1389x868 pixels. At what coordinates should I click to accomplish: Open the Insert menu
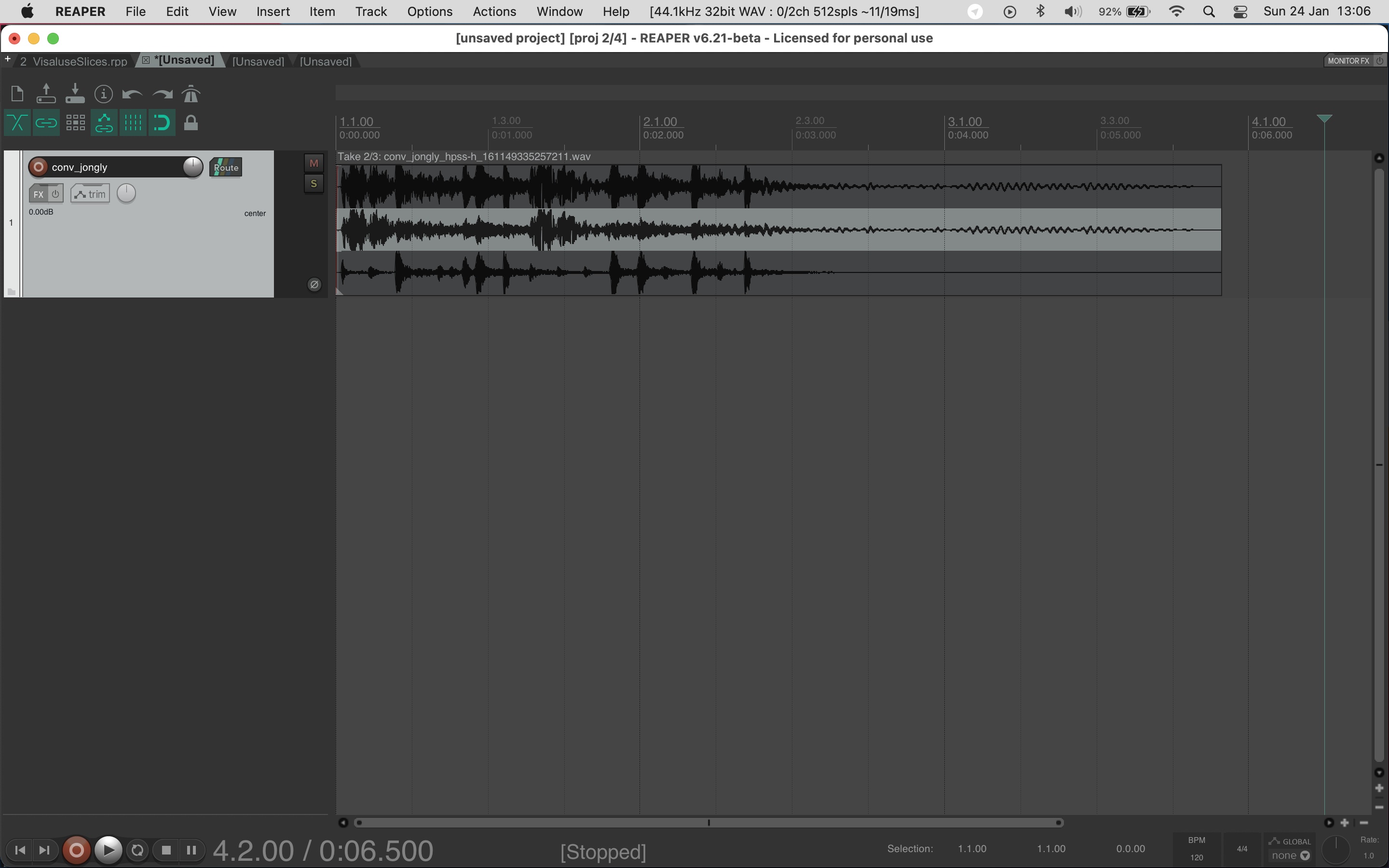[x=272, y=12]
